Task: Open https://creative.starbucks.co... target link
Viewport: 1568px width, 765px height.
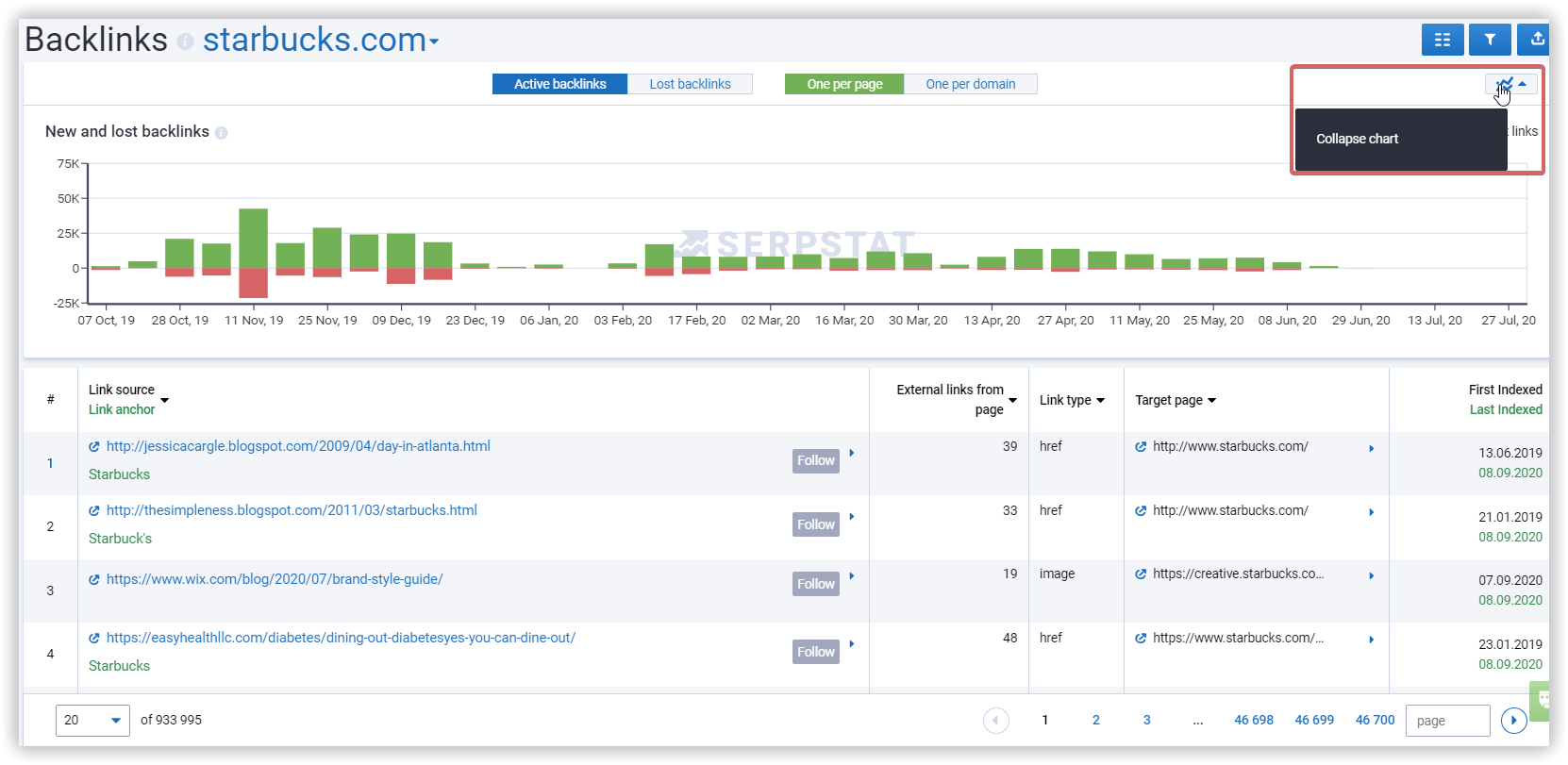Action: 1238,574
